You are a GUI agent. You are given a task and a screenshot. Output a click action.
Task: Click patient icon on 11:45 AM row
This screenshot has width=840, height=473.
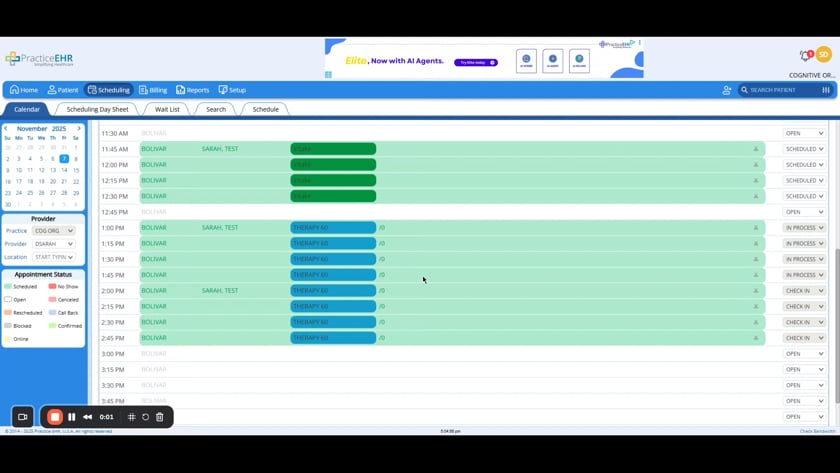756,149
